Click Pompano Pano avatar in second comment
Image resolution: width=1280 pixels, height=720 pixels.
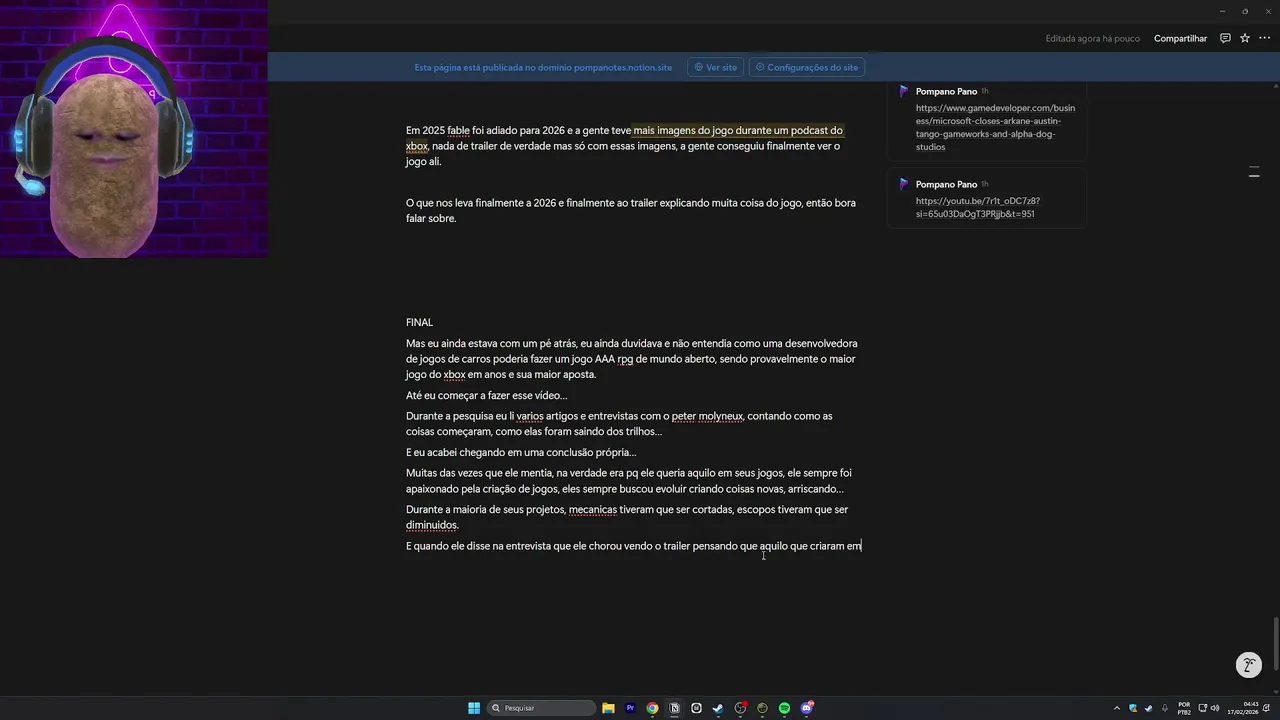click(904, 184)
